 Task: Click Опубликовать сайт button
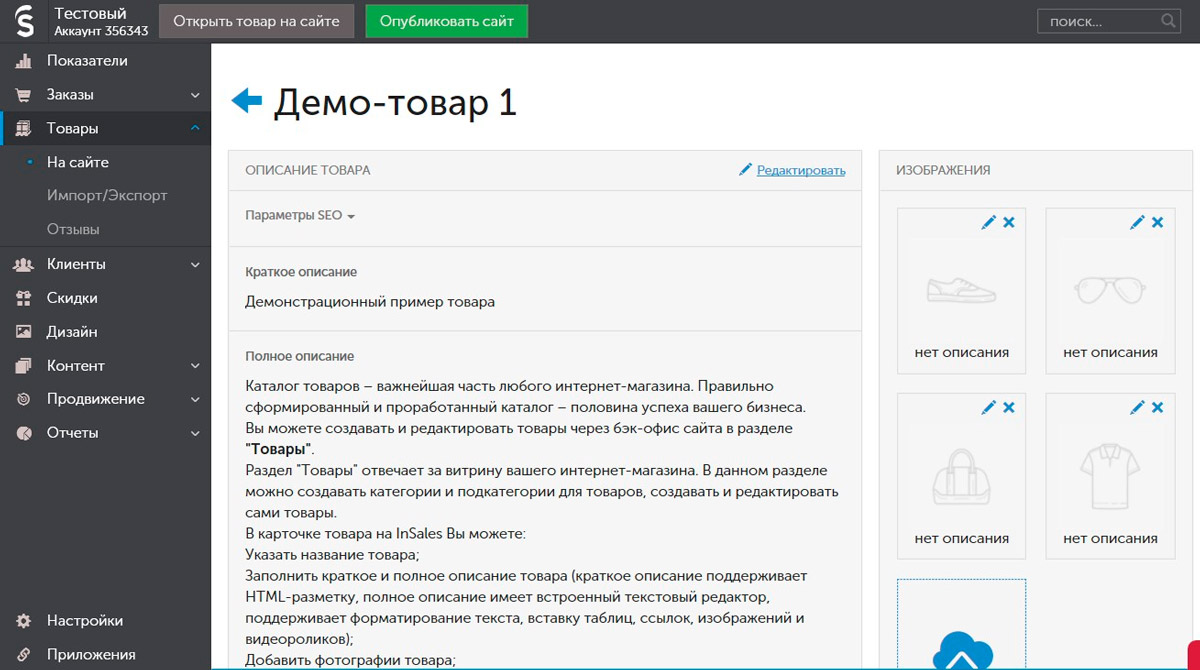pos(446,21)
